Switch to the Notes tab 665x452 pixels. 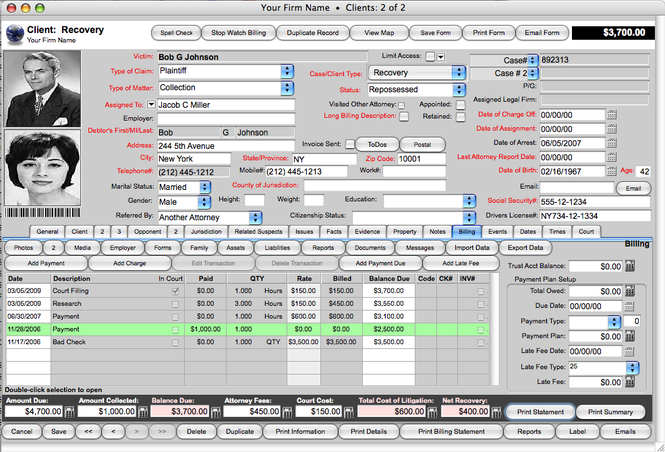point(437,232)
